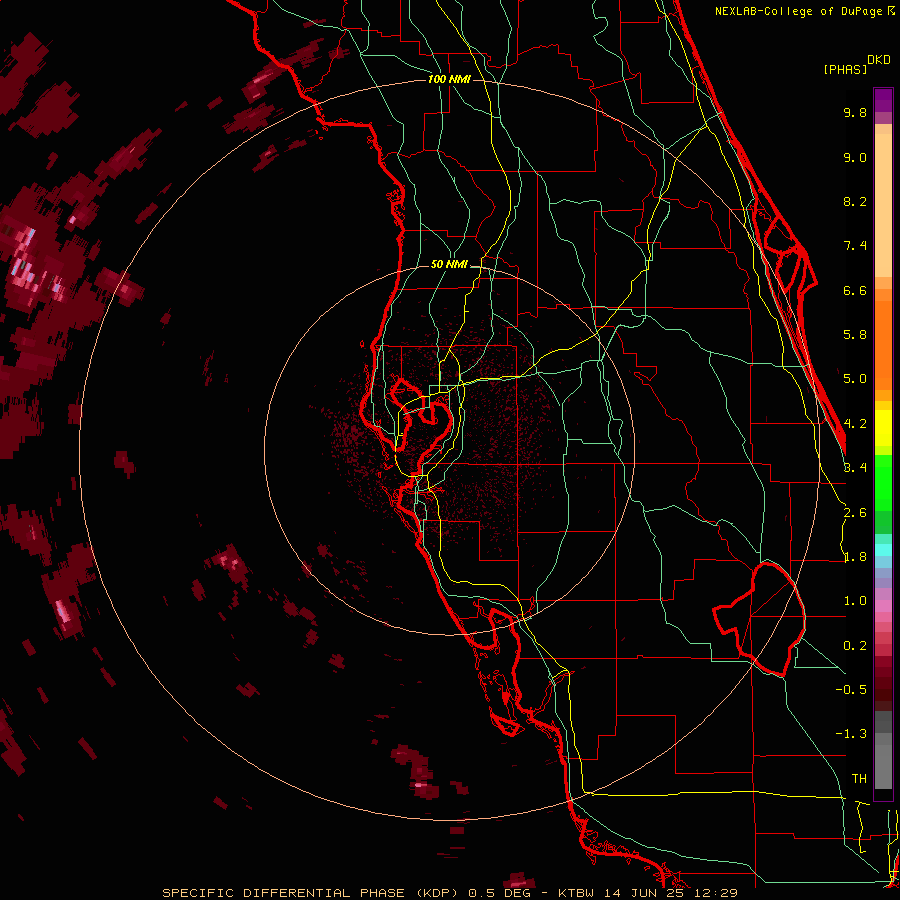900x900 pixels.
Task: Click the cyan band of the color bar
Action: coord(883,550)
